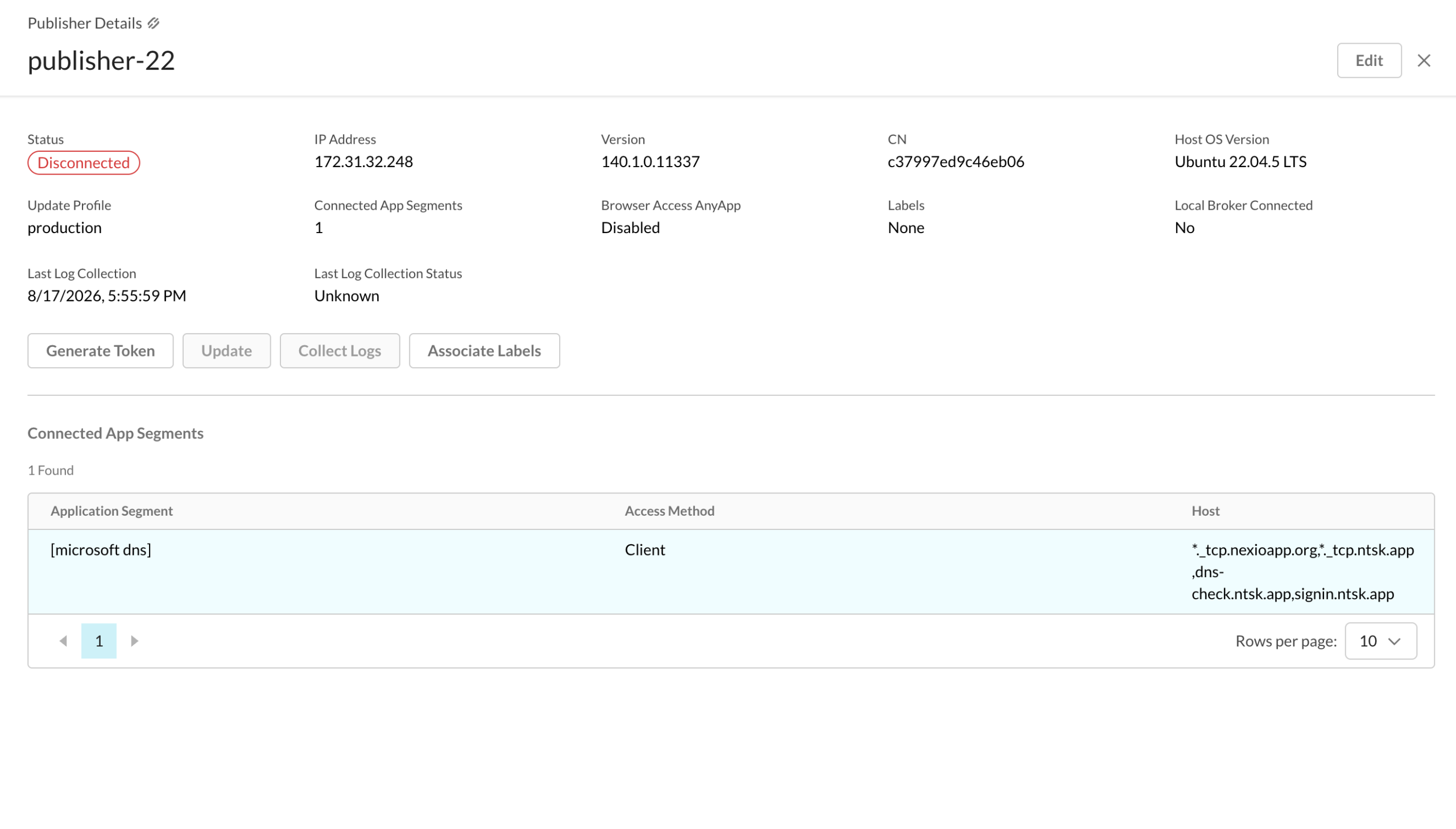
Task: Click the publisher-22 title
Action: 101,60
